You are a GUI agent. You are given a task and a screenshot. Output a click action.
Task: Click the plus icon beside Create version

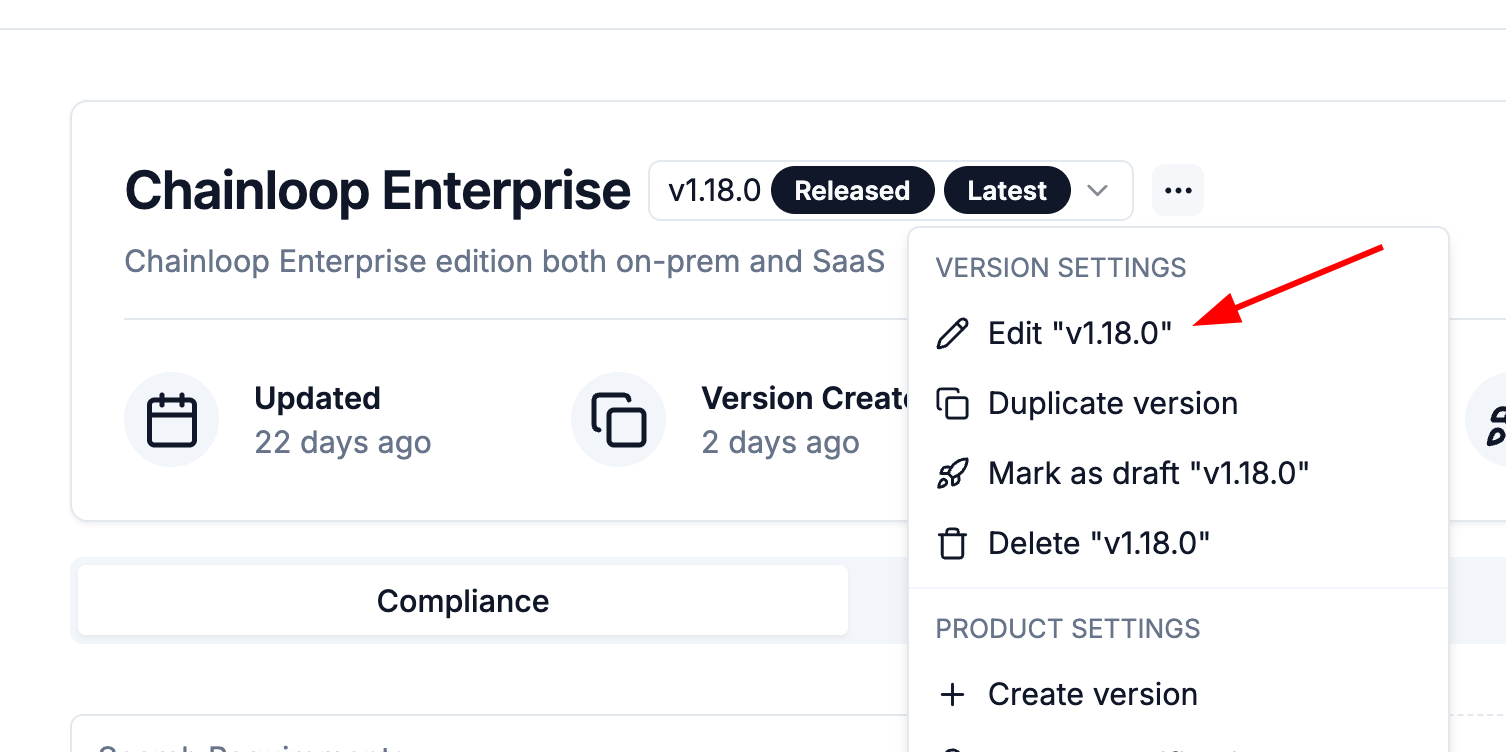coord(952,694)
